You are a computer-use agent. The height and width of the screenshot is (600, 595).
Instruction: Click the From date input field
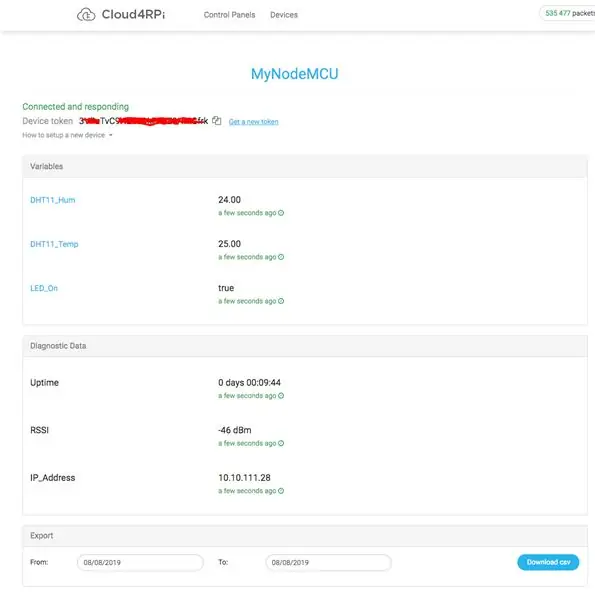140,562
